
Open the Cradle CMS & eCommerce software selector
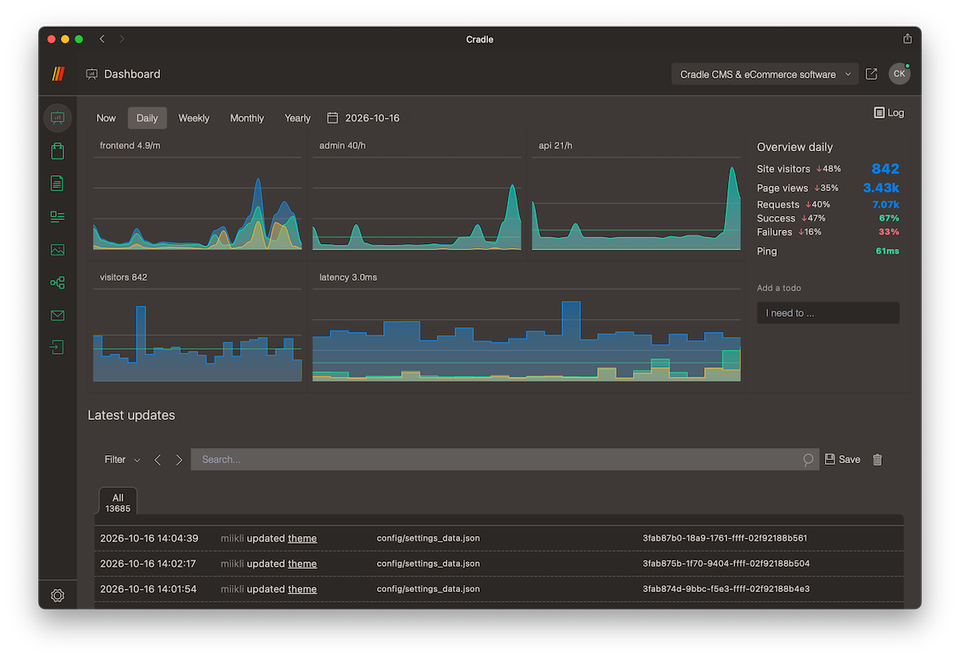click(765, 74)
